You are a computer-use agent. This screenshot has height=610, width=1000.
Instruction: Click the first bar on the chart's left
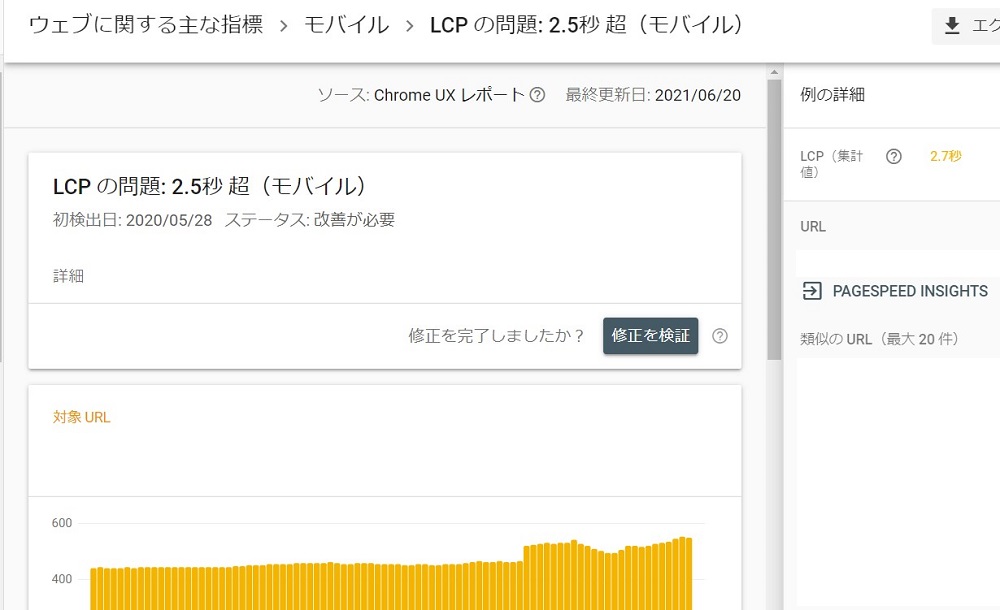(x=94, y=588)
